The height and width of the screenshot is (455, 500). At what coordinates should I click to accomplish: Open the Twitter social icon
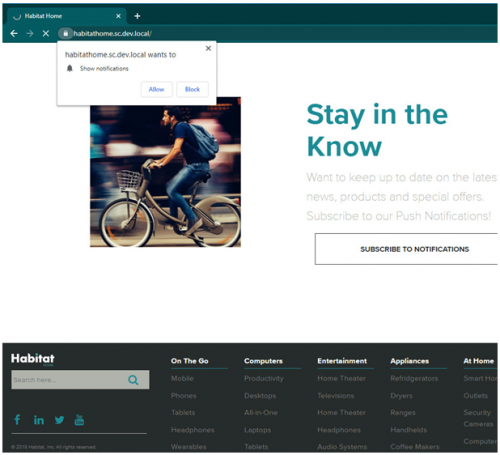tap(60, 420)
